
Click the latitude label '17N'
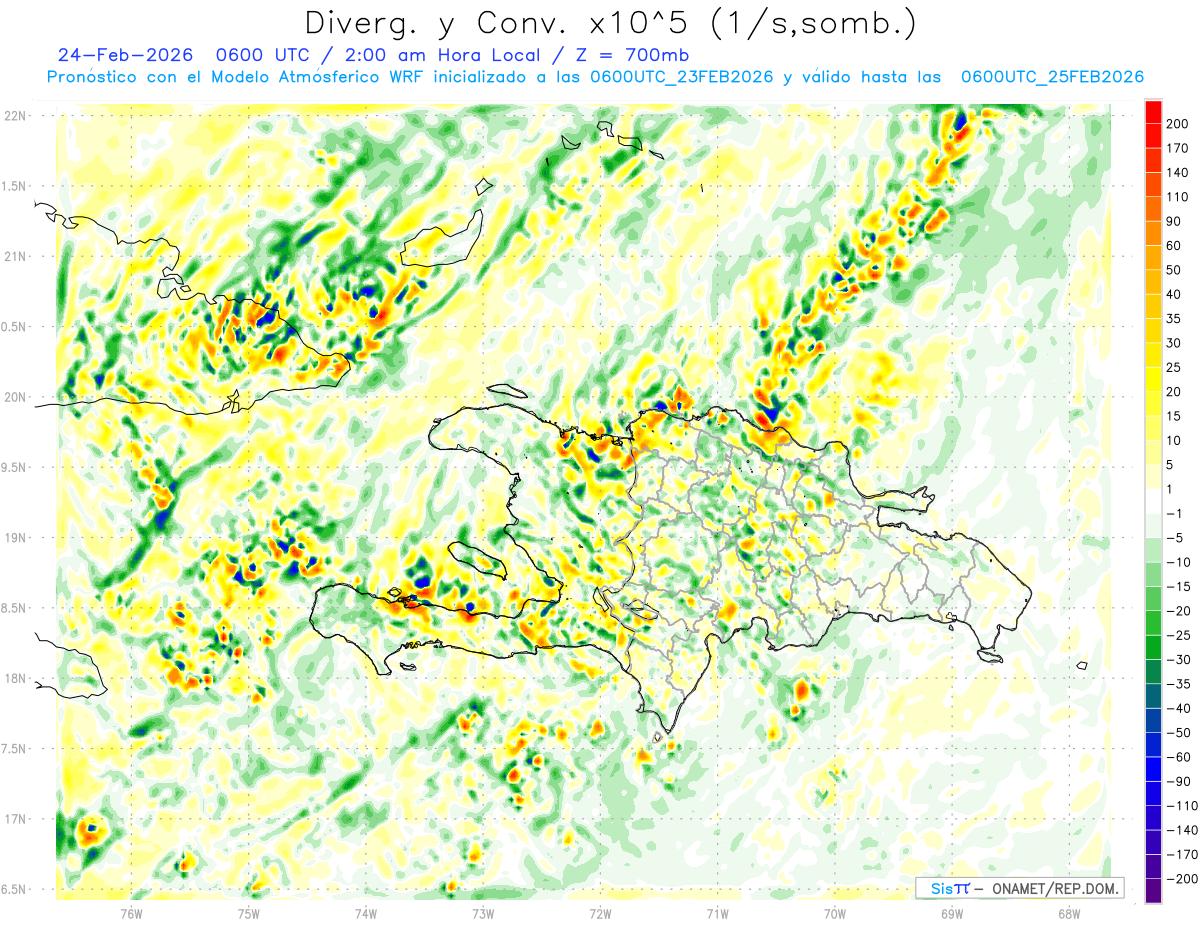point(14,819)
